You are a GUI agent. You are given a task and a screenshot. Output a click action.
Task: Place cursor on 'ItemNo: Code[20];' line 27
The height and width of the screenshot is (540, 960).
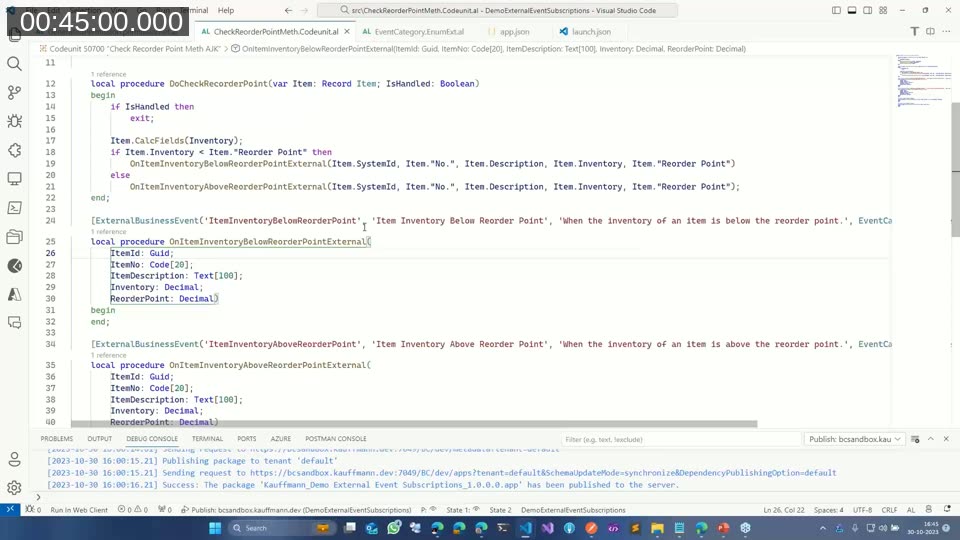tap(151, 264)
